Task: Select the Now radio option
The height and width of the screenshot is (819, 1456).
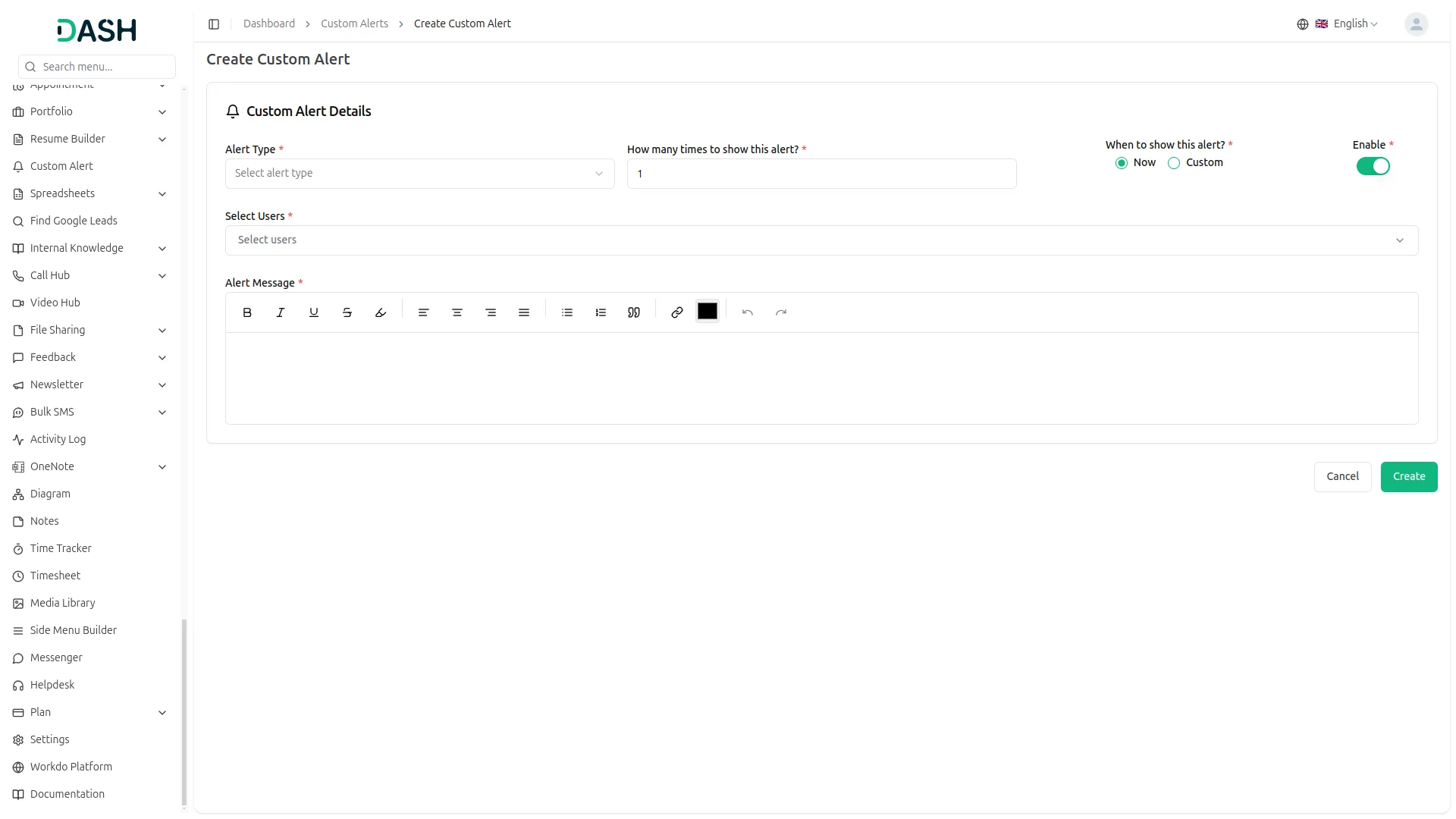Action: click(1122, 163)
